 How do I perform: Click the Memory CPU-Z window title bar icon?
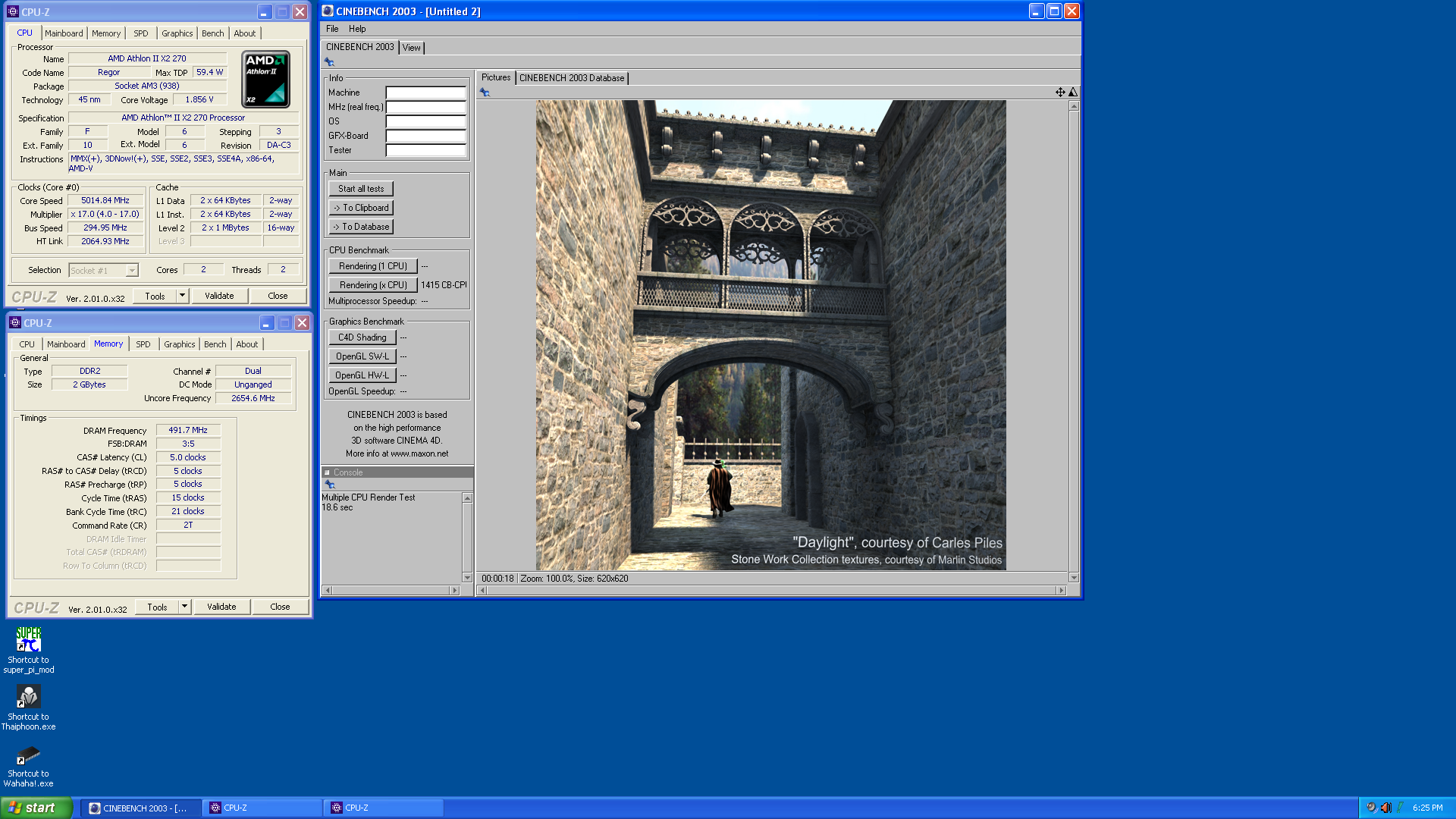pos(15,323)
